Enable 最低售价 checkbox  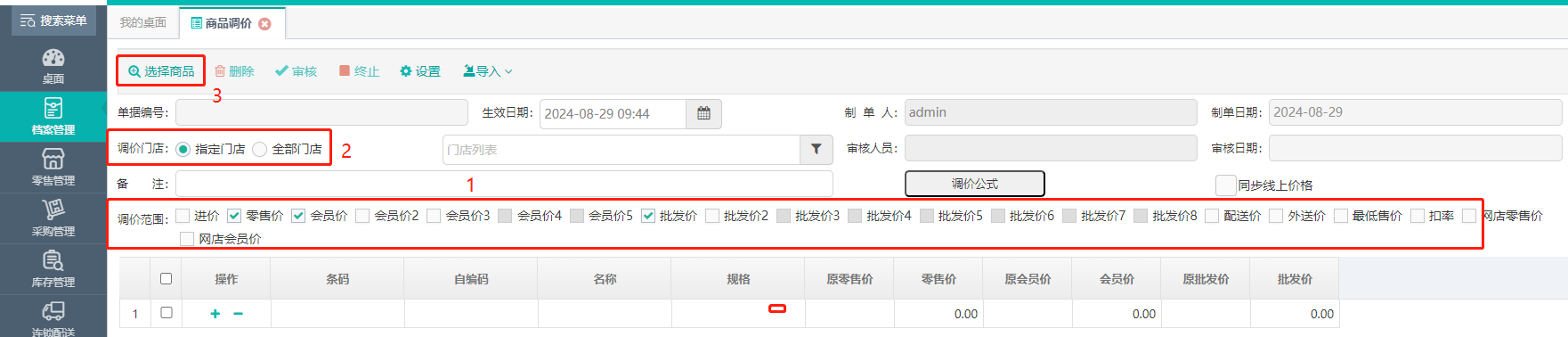pyautogui.click(x=1341, y=216)
